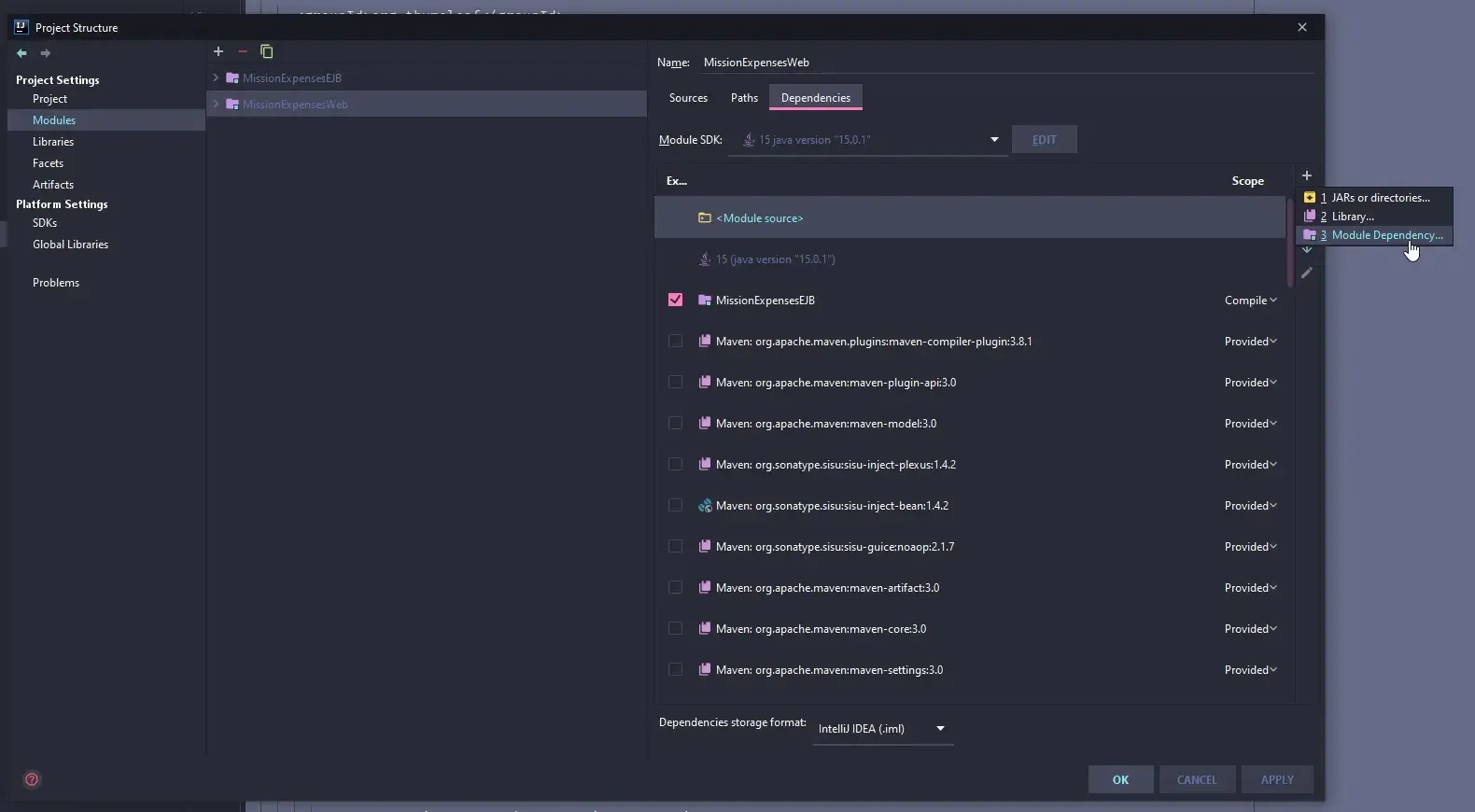Viewport: 1475px width, 812px height.
Task: Enable export for maven-compiler-plugin:3.8.1
Action: 675,341
